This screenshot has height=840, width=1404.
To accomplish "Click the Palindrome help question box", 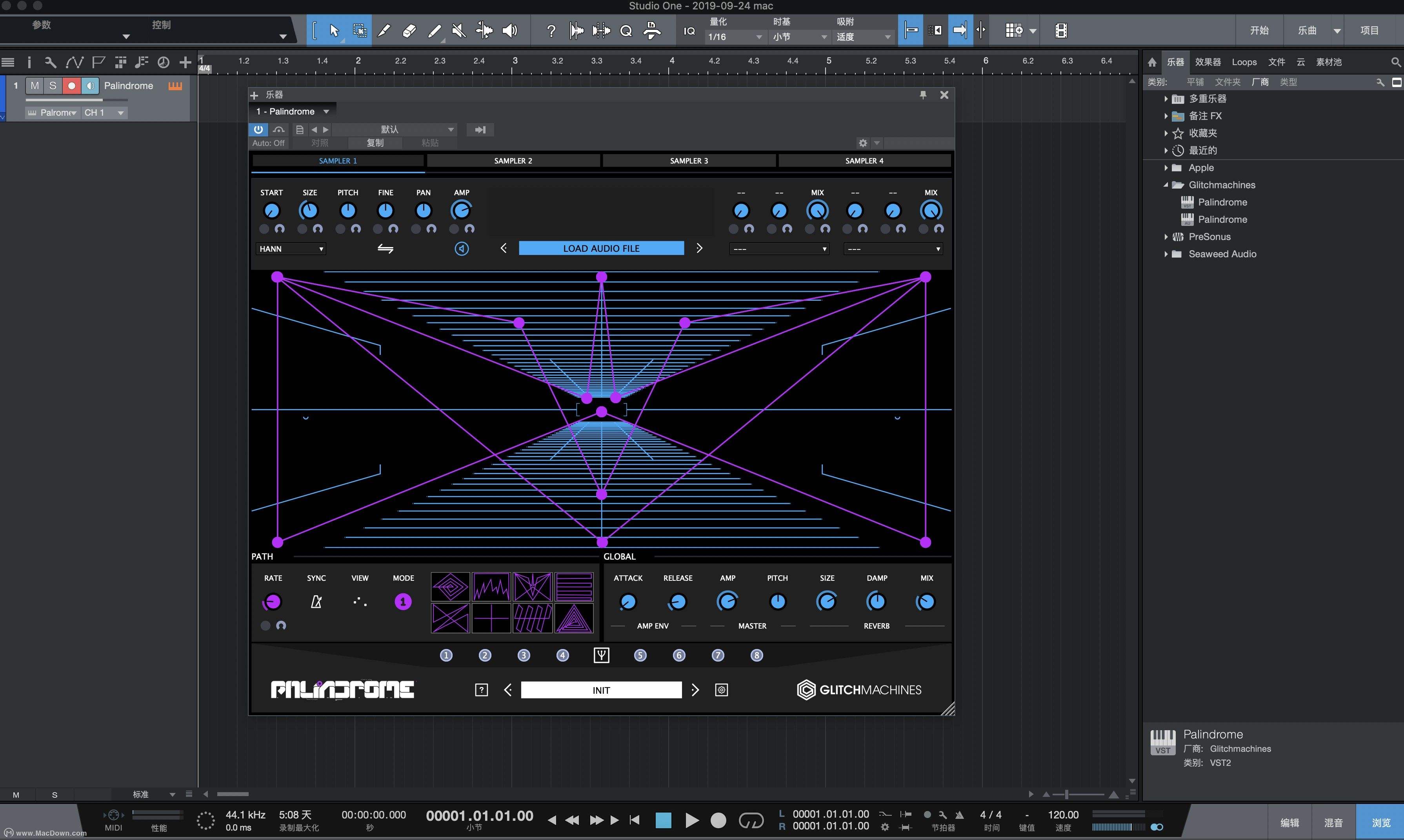I will (481, 690).
